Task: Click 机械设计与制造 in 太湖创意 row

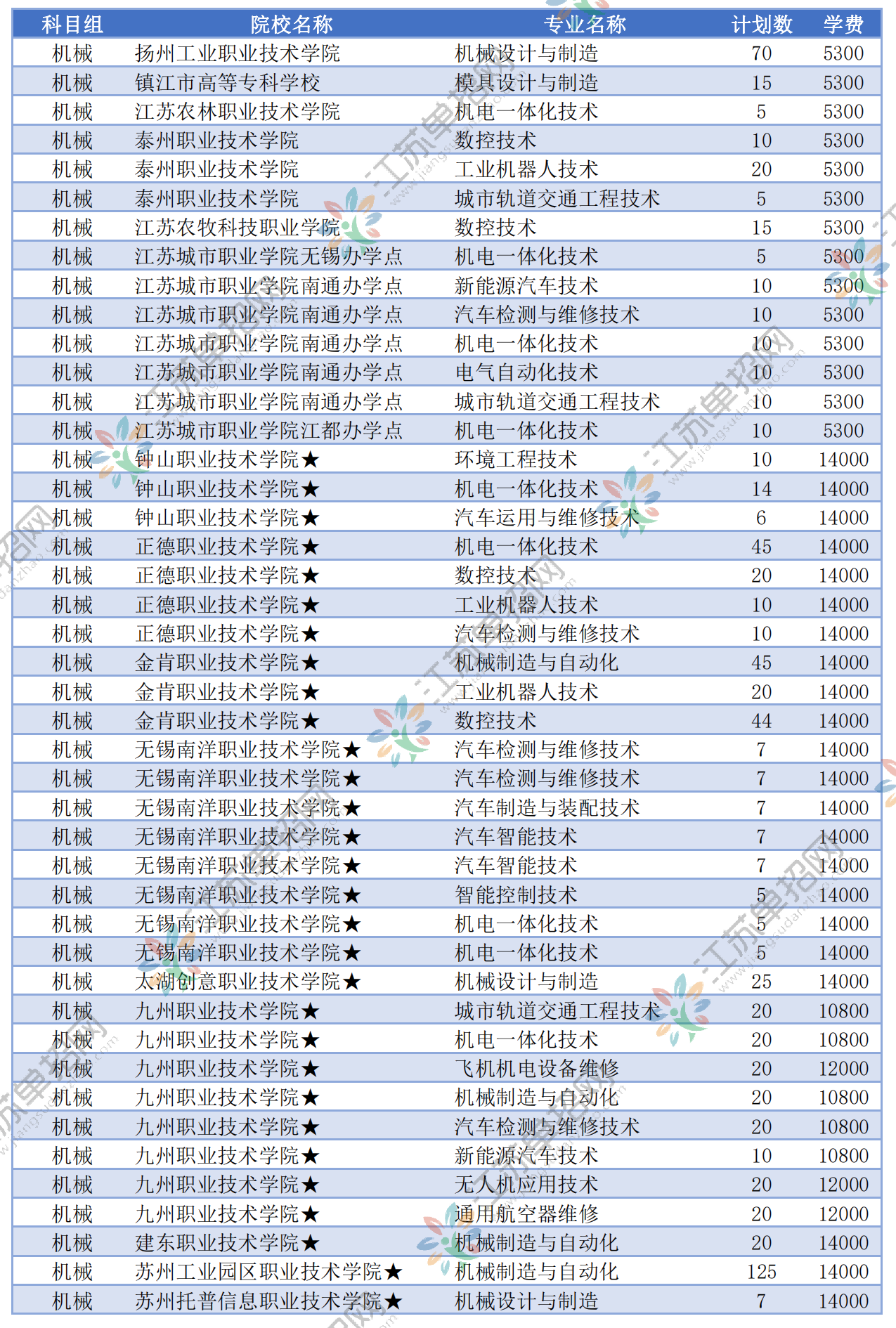Action: [526, 982]
